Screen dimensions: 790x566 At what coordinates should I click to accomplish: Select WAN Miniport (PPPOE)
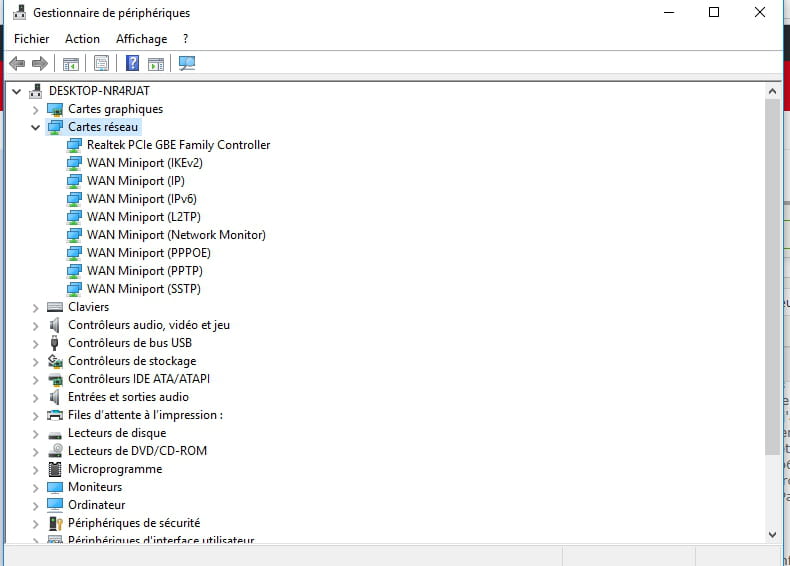coord(149,253)
